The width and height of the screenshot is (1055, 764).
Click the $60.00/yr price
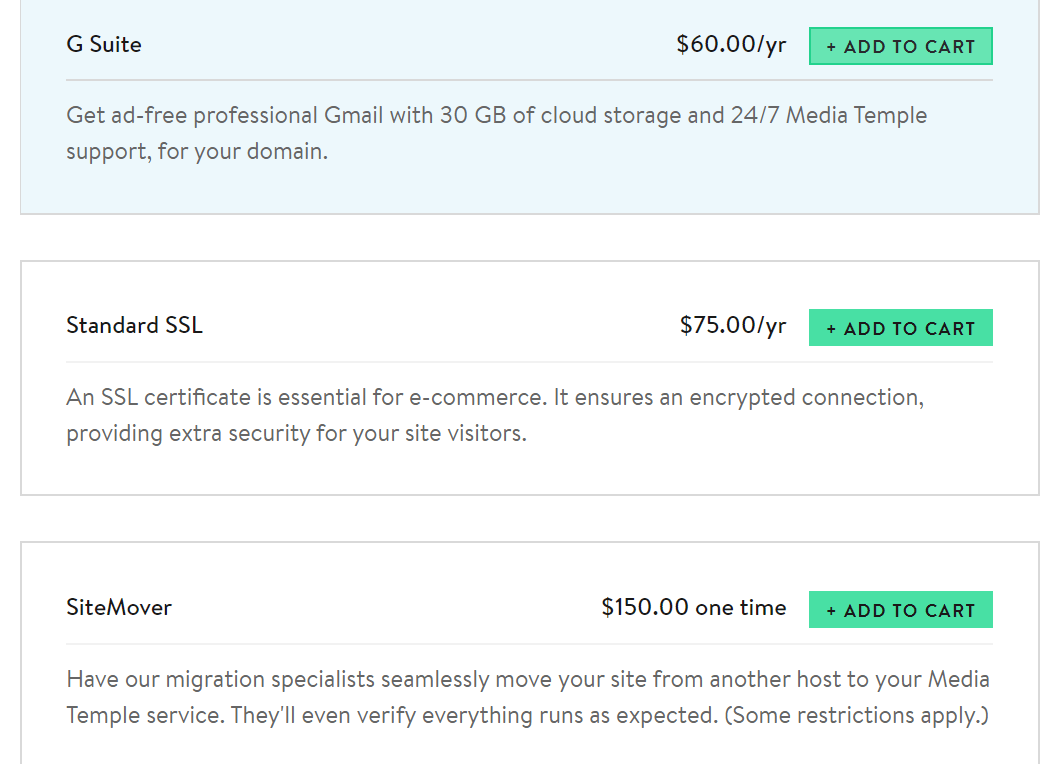click(x=731, y=44)
